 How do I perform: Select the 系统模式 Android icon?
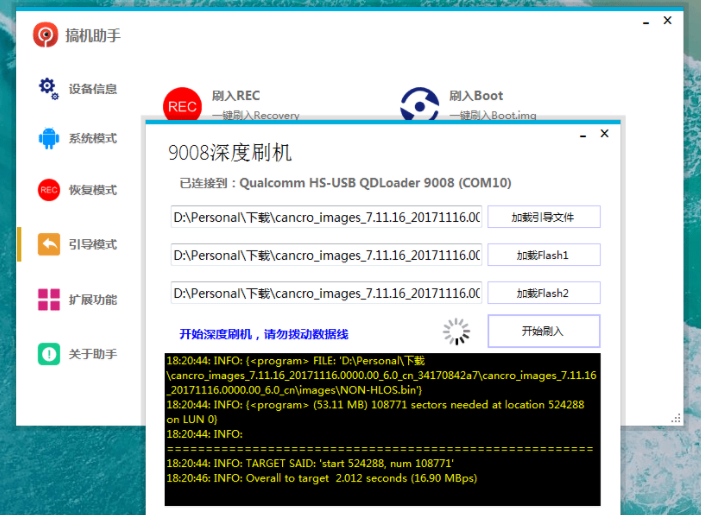coord(48,138)
